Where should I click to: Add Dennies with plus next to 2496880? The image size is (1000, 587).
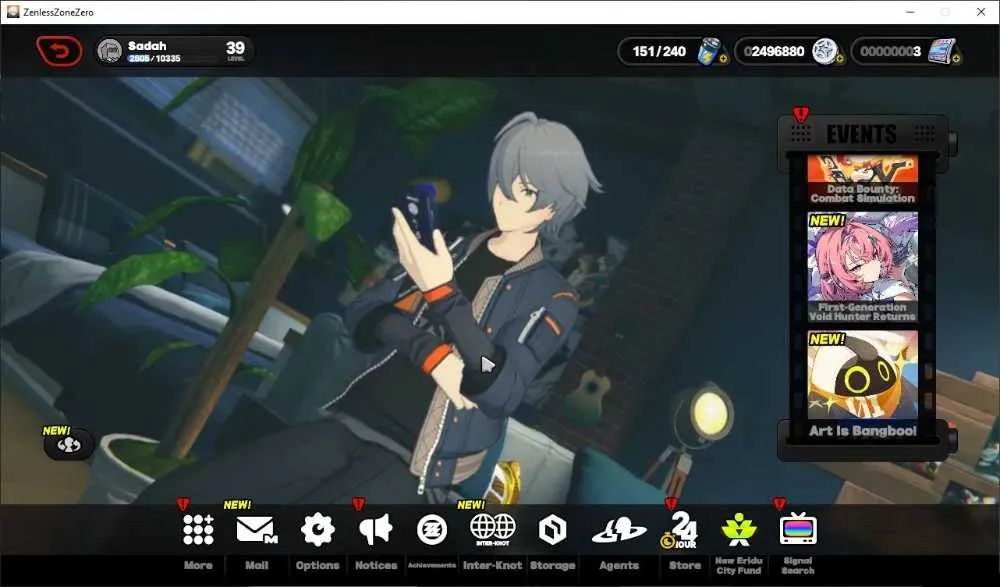tap(839, 59)
